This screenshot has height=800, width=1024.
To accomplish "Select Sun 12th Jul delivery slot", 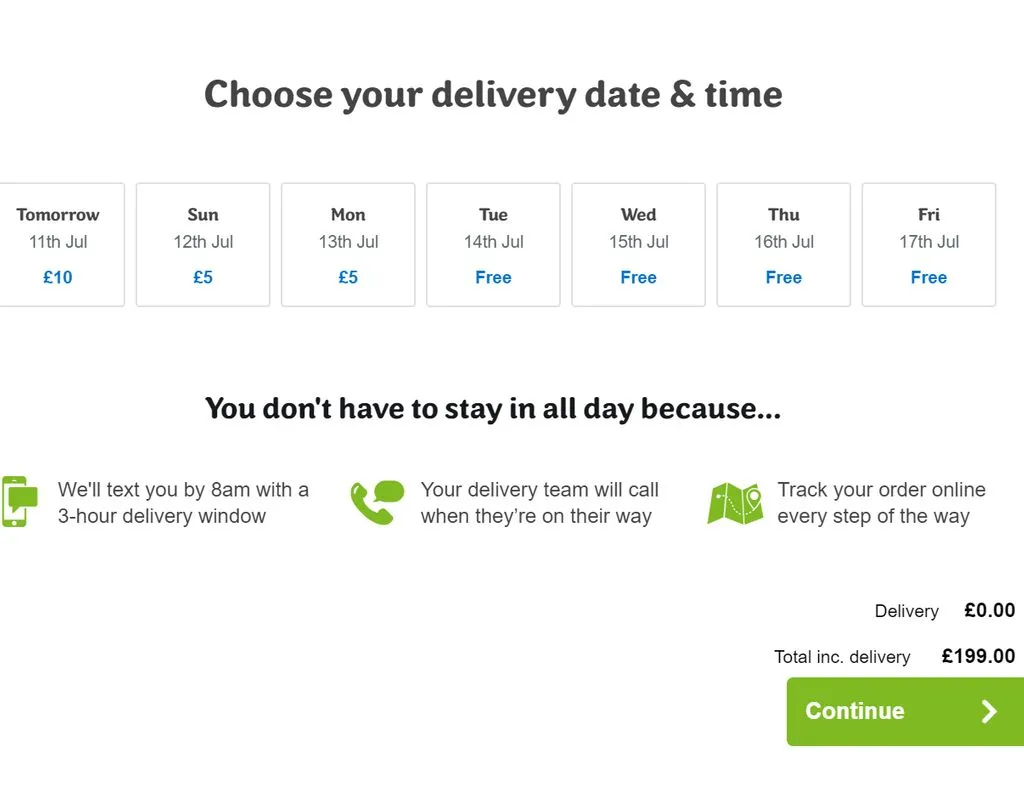I will pyautogui.click(x=203, y=244).
